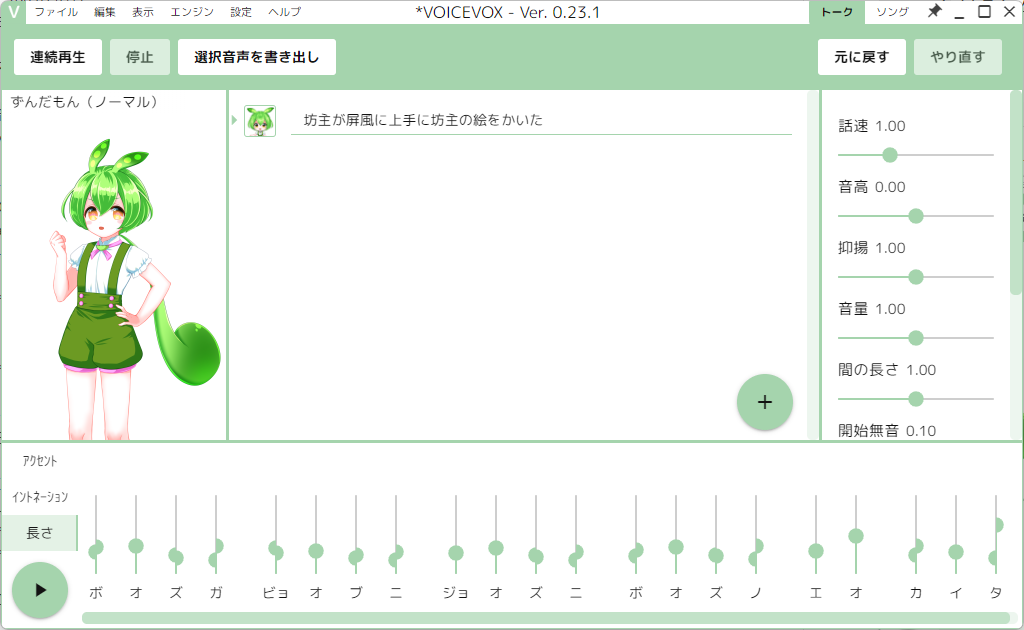Select the イントネーション tab
The height and width of the screenshot is (630, 1024).
(x=40, y=497)
